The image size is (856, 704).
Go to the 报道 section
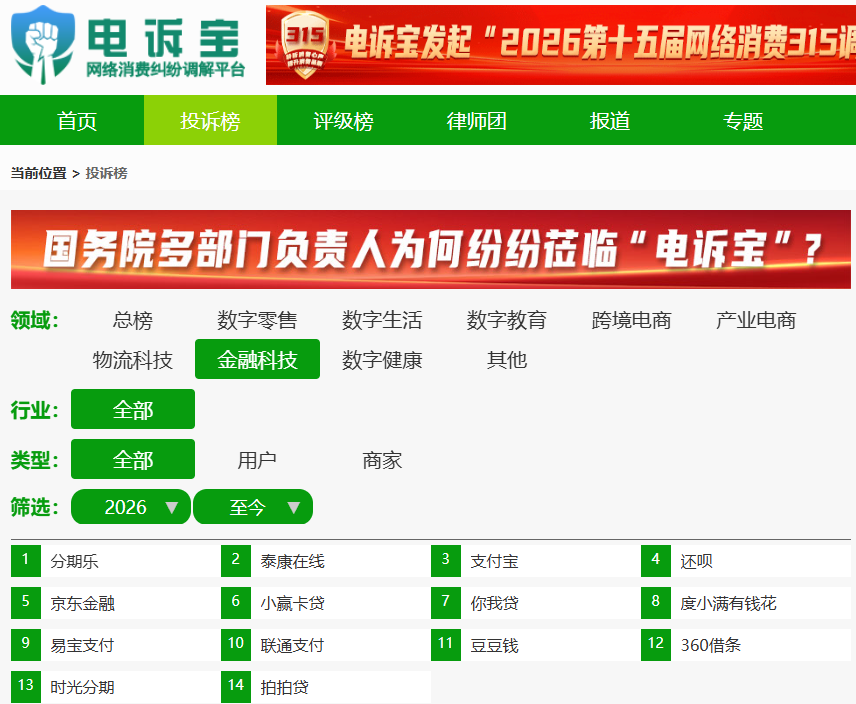(610, 121)
